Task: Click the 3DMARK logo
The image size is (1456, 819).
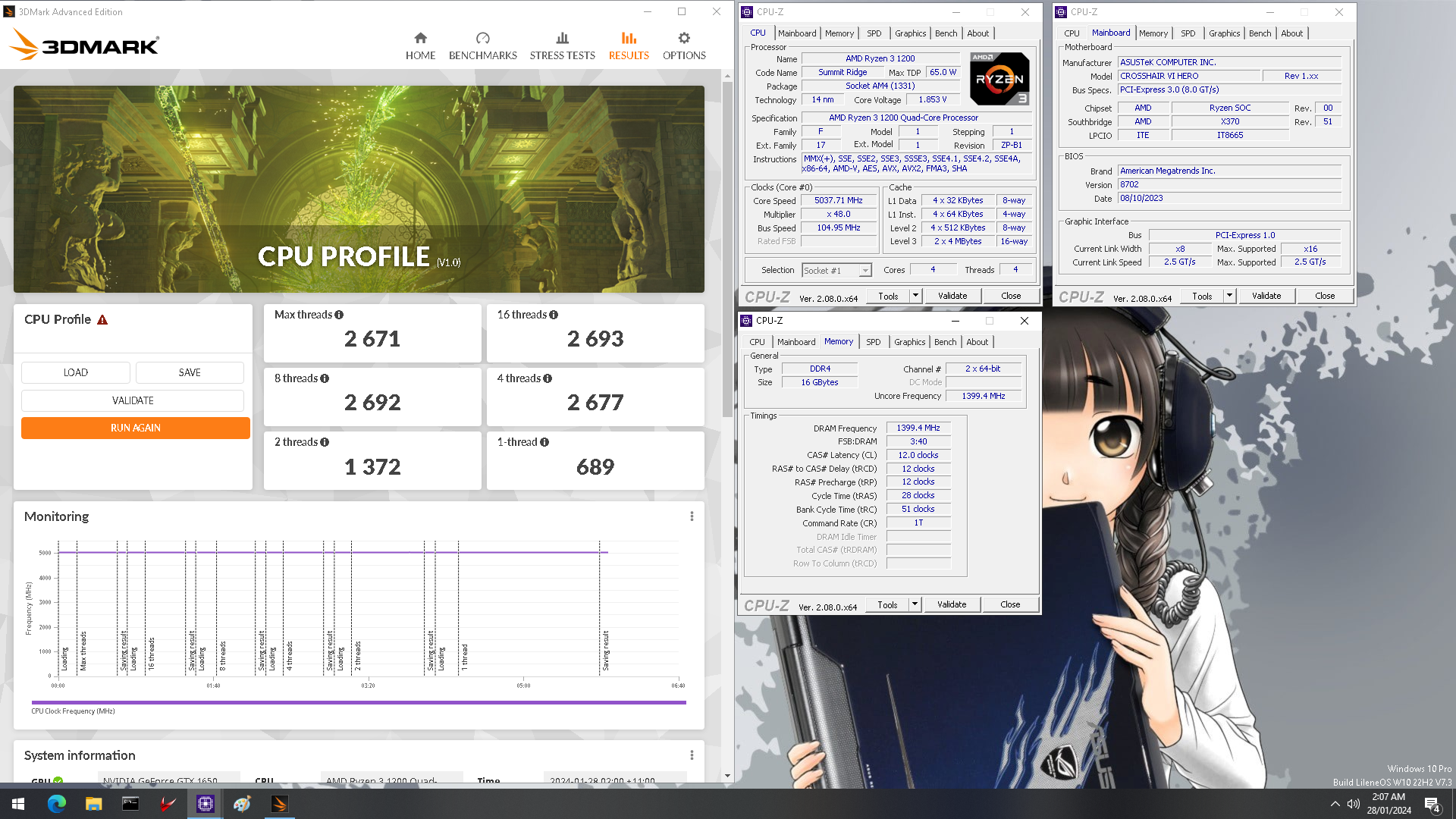Action: [x=84, y=45]
